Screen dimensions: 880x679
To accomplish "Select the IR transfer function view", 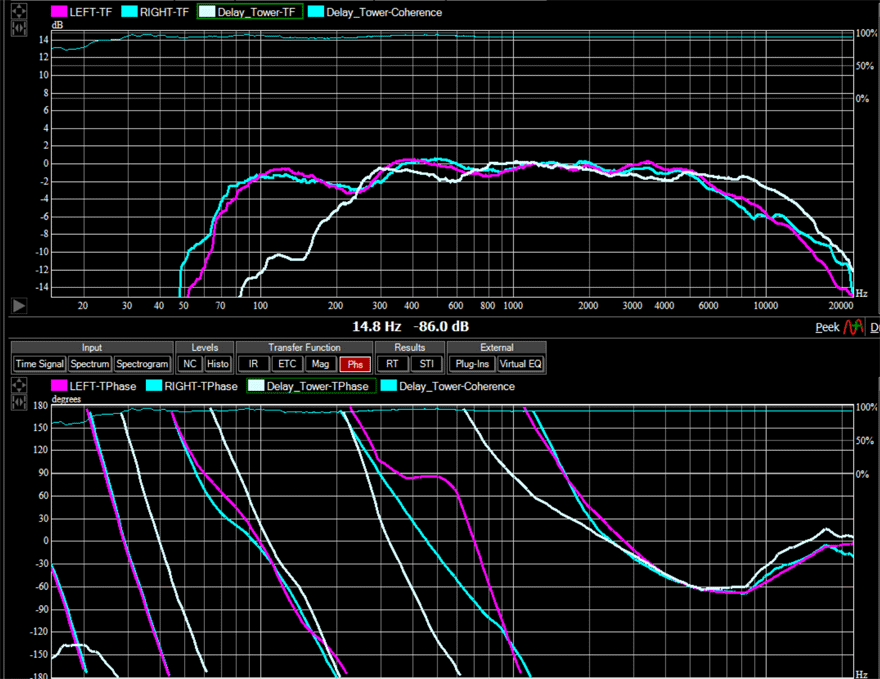I will point(253,364).
